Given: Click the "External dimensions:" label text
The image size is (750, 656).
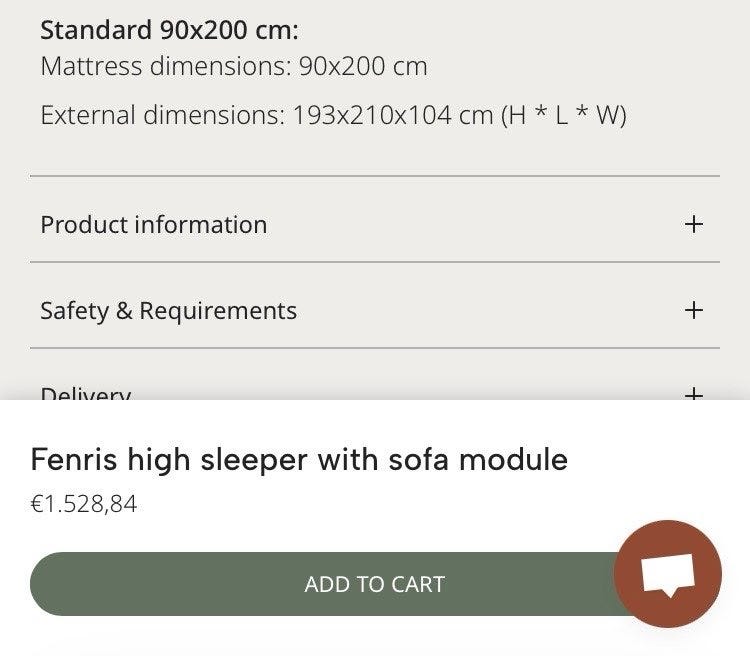Looking at the screenshot, I should 163,115.
